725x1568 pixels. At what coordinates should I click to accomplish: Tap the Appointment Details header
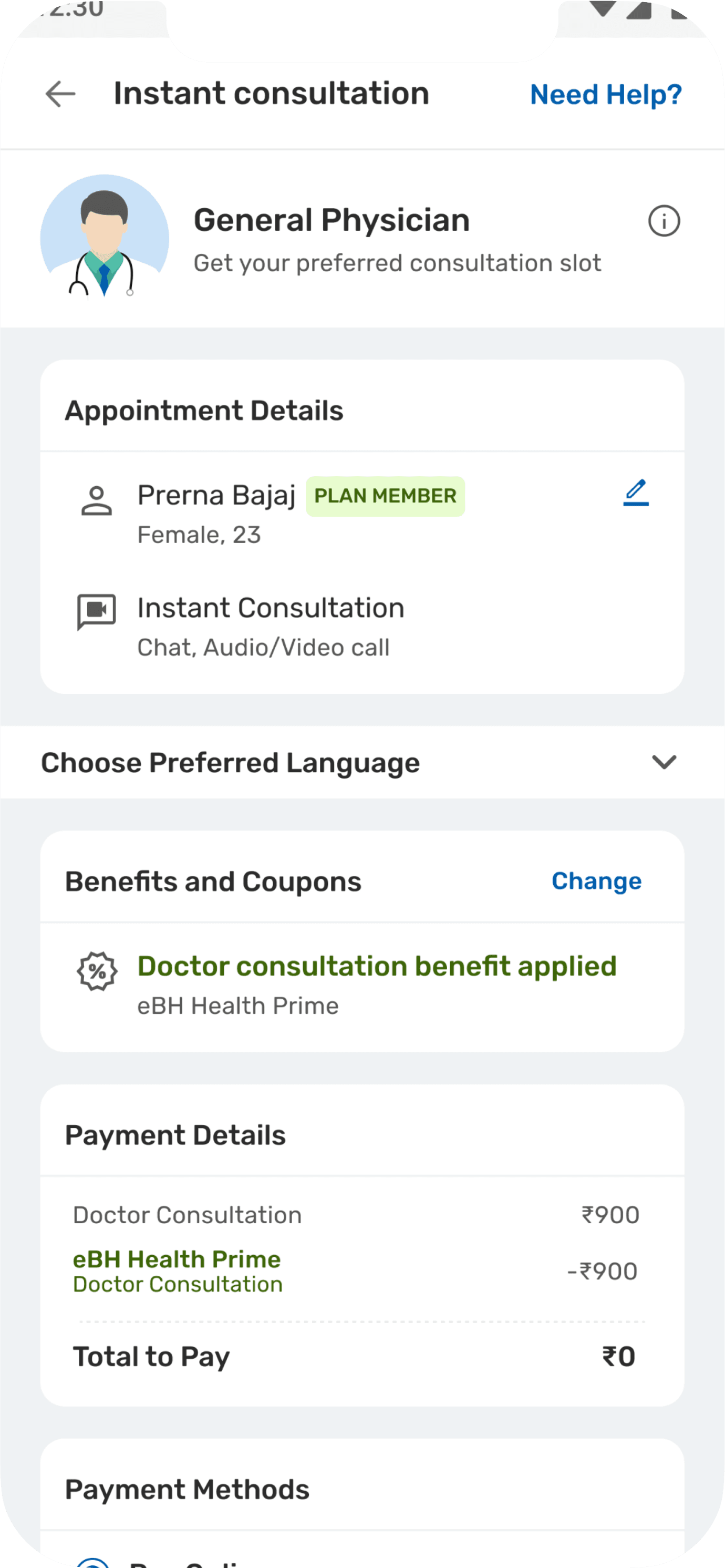tap(204, 411)
